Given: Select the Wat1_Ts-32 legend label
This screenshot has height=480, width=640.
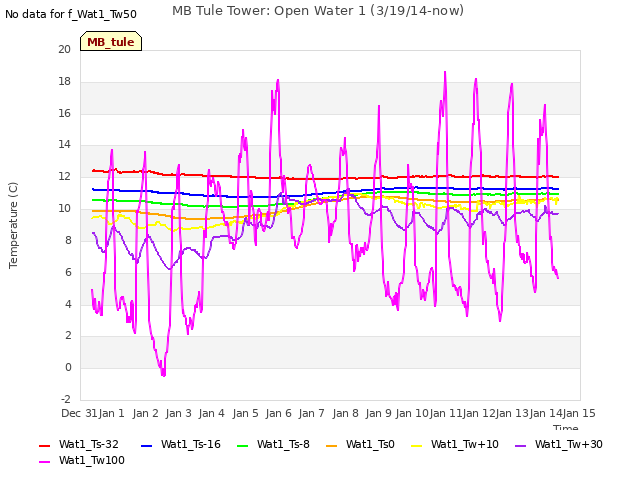Looking at the screenshot, I should point(89,444).
